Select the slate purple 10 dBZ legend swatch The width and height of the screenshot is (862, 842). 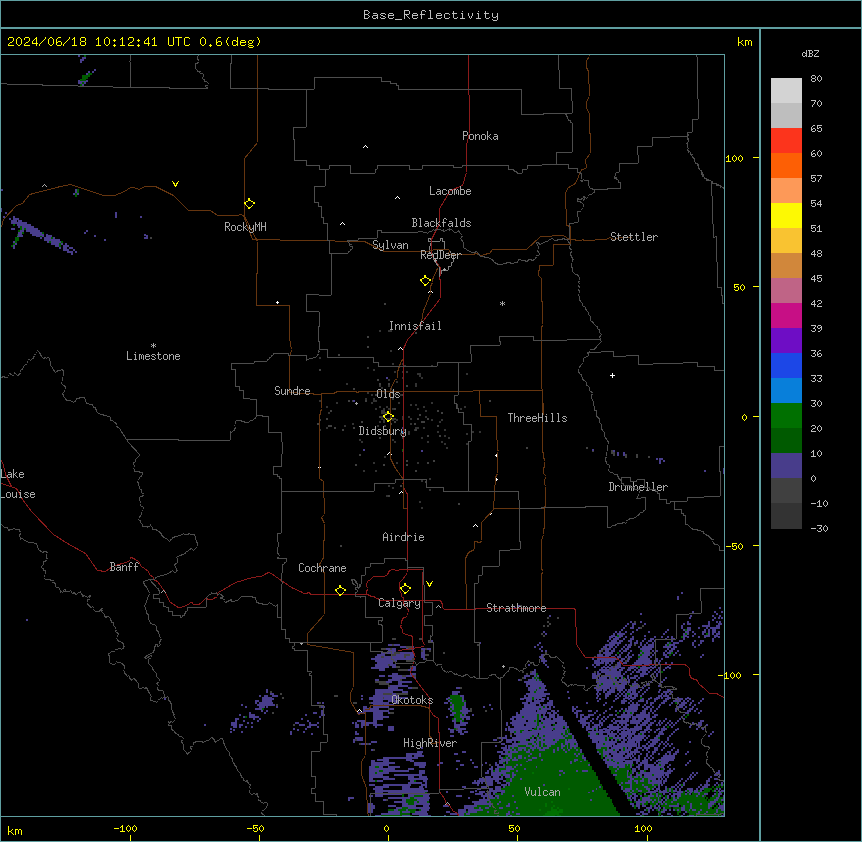click(786, 466)
